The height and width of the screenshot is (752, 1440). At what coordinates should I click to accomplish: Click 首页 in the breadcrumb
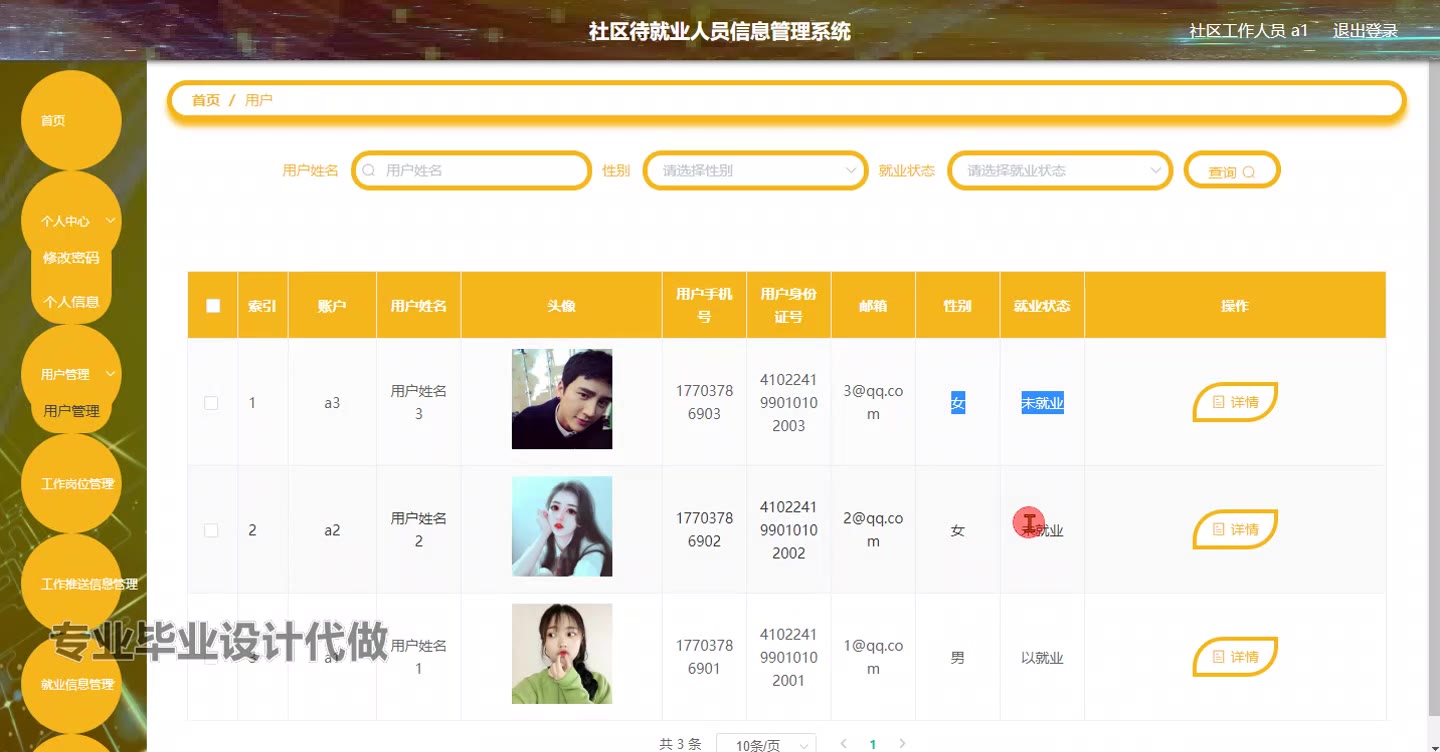coord(206,100)
